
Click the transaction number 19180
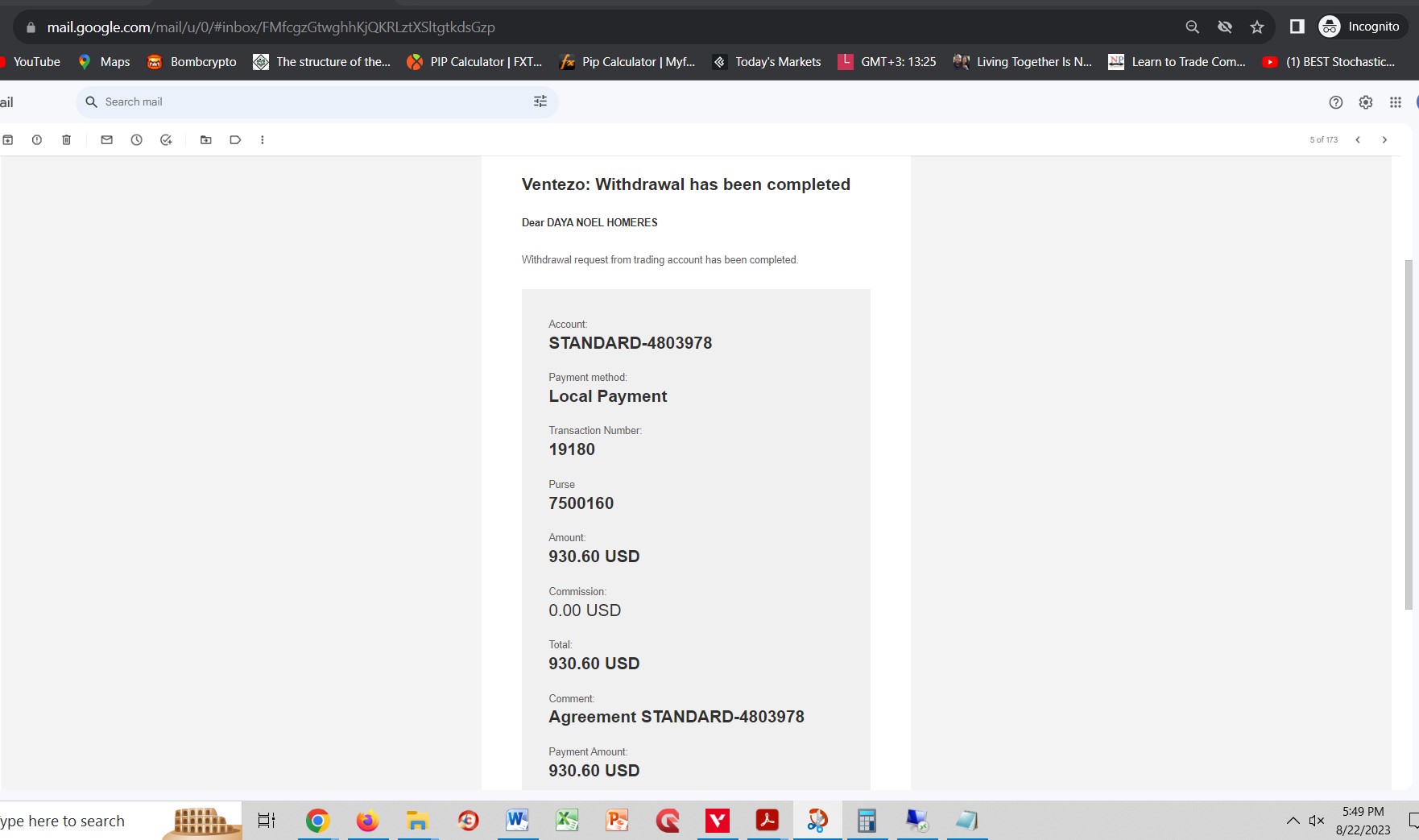click(572, 449)
